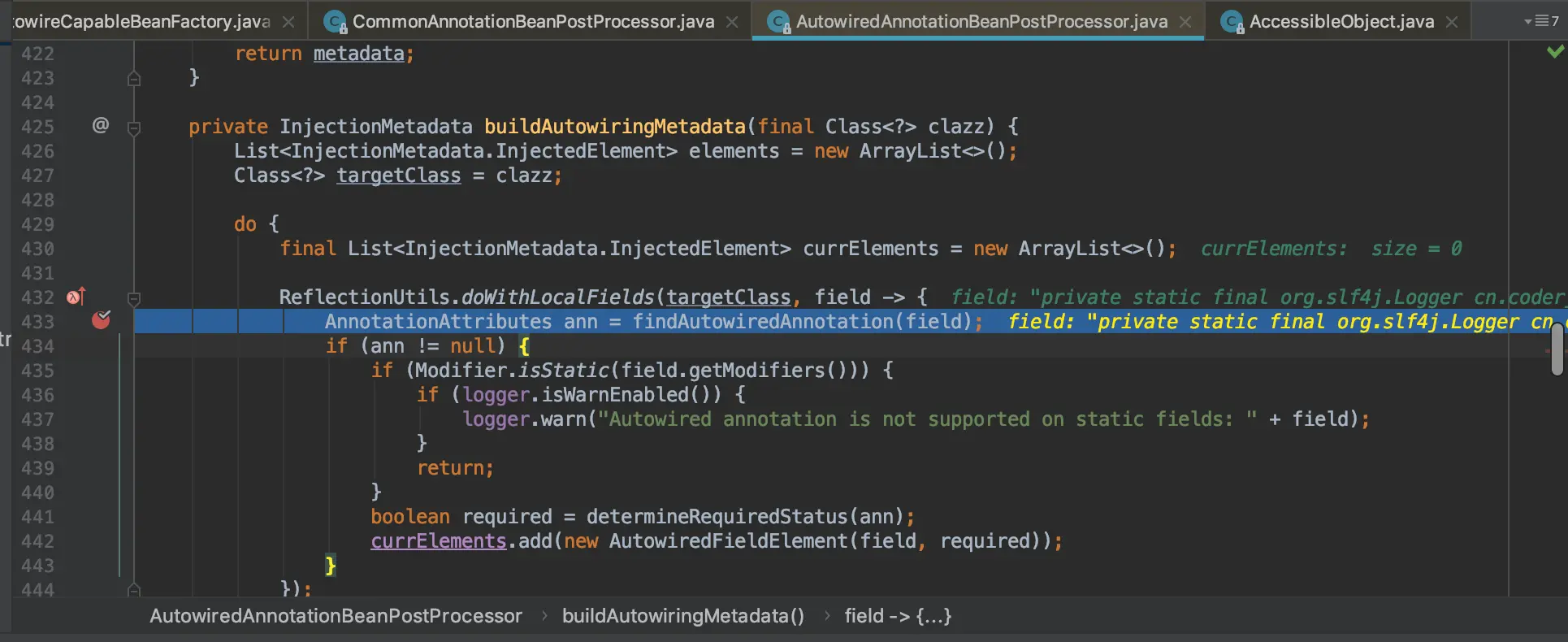Click the isStatic method call on line 435
Viewport: 1568px width, 642px height.
point(563,371)
